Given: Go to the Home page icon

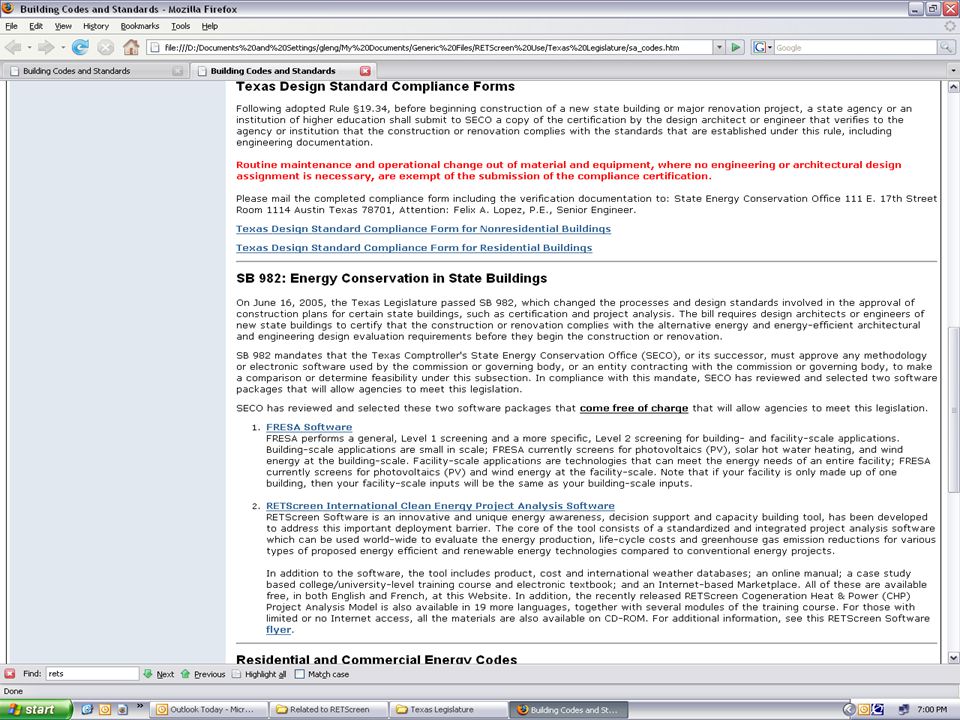Looking at the screenshot, I should click(131, 47).
